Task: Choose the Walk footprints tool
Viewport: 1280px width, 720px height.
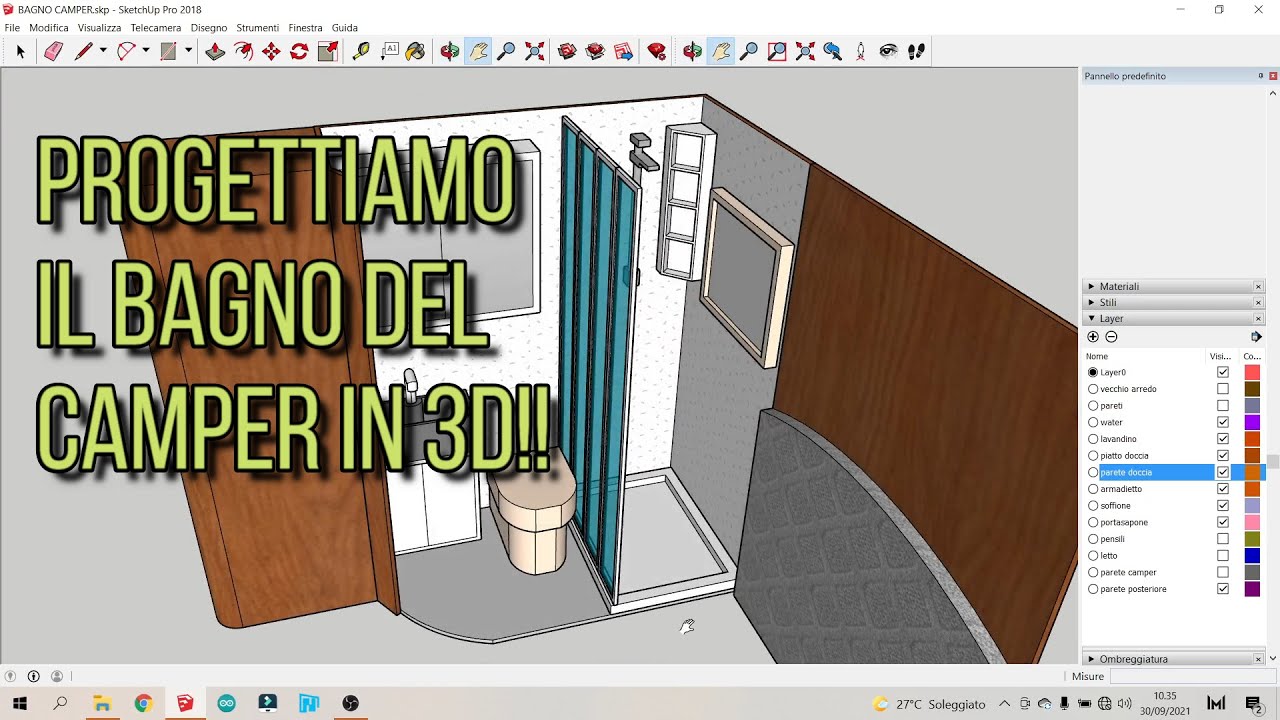Action: pyautogui.click(x=916, y=51)
